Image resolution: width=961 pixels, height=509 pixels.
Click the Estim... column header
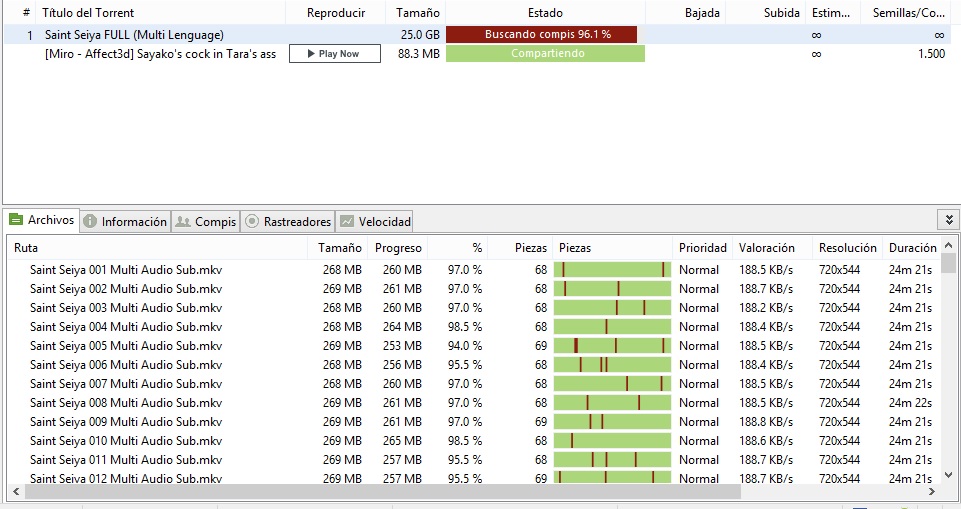(x=830, y=13)
